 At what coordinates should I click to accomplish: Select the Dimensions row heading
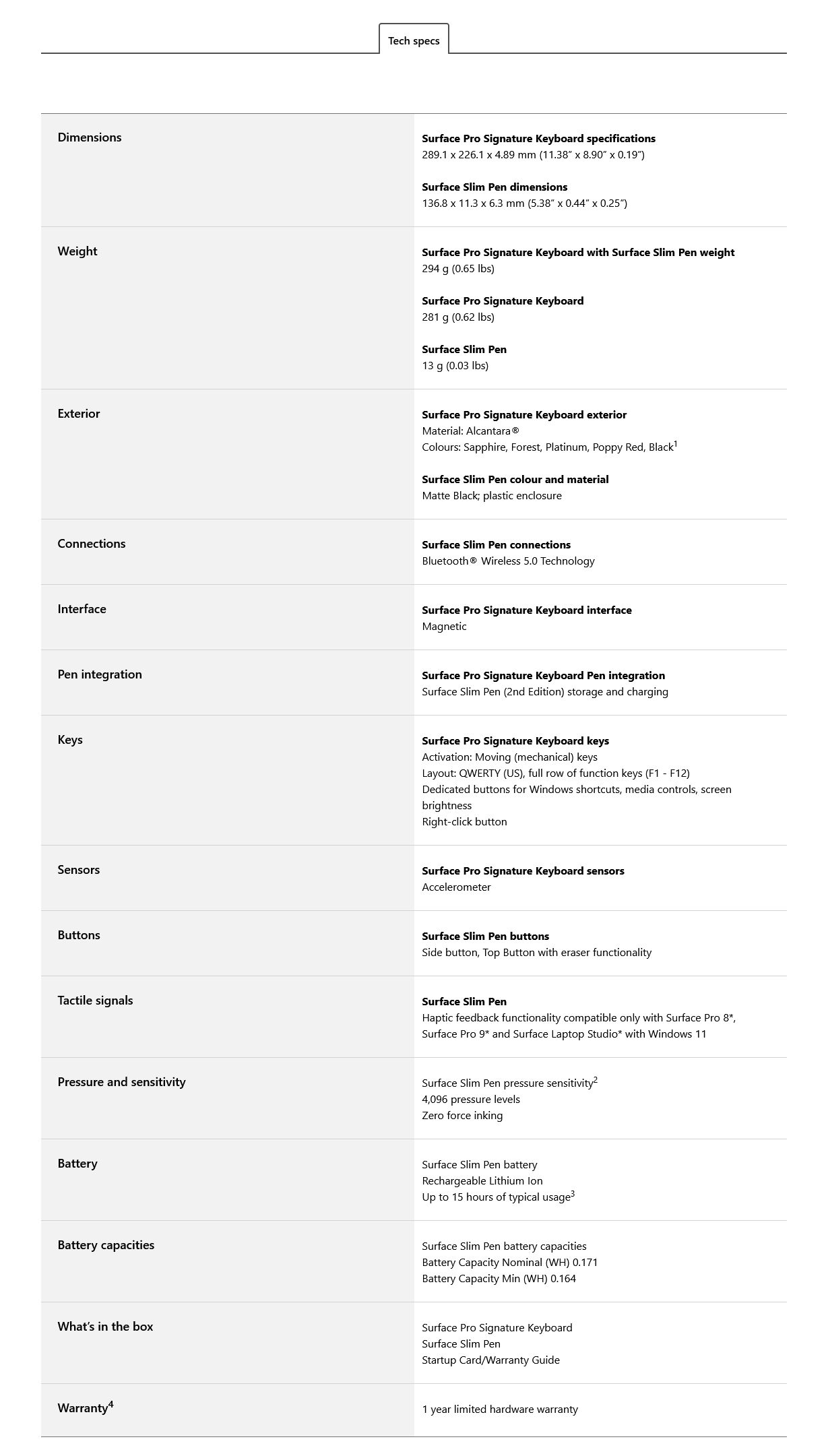click(90, 137)
